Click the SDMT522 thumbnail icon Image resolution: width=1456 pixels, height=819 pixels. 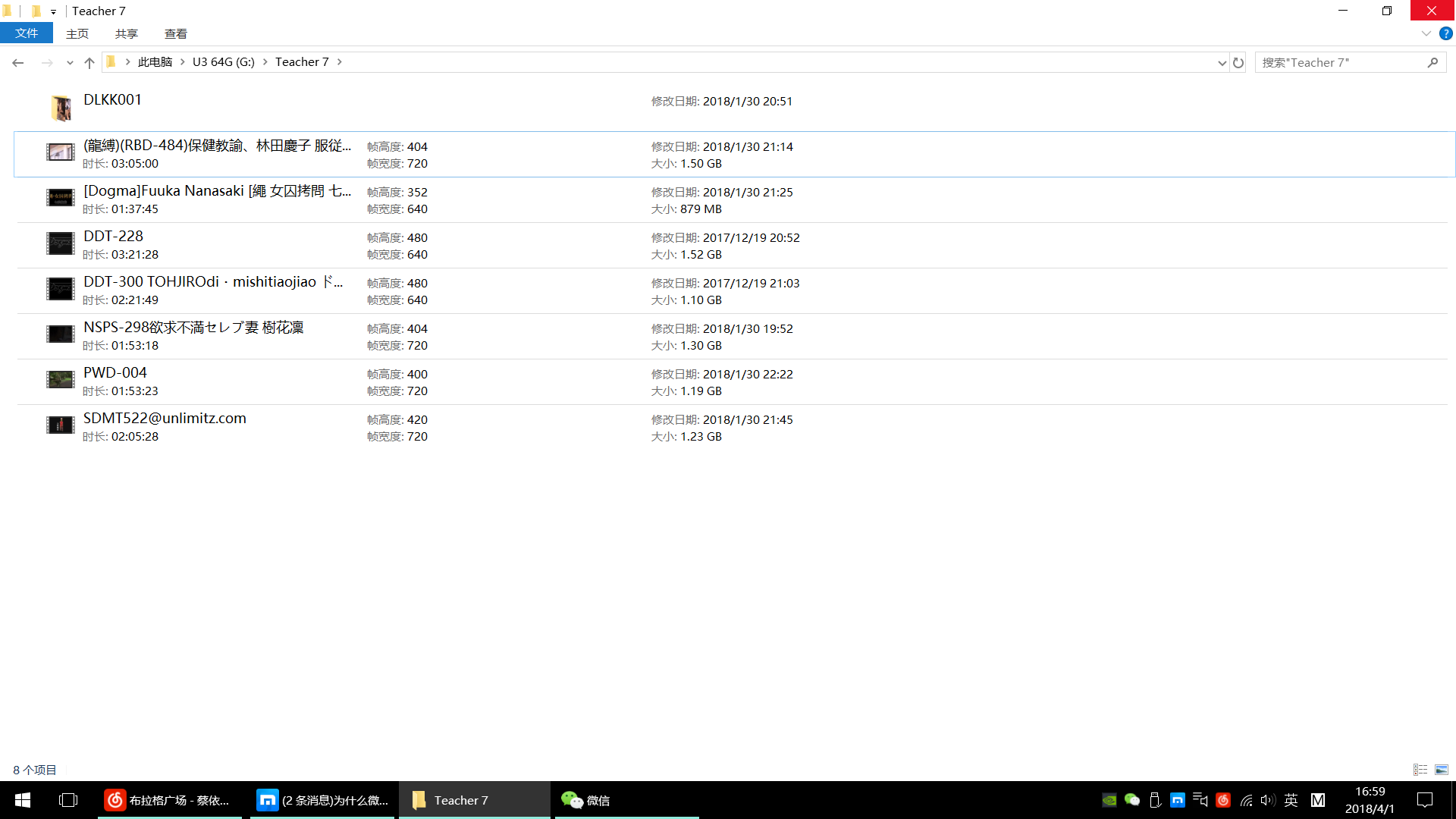point(61,425)
